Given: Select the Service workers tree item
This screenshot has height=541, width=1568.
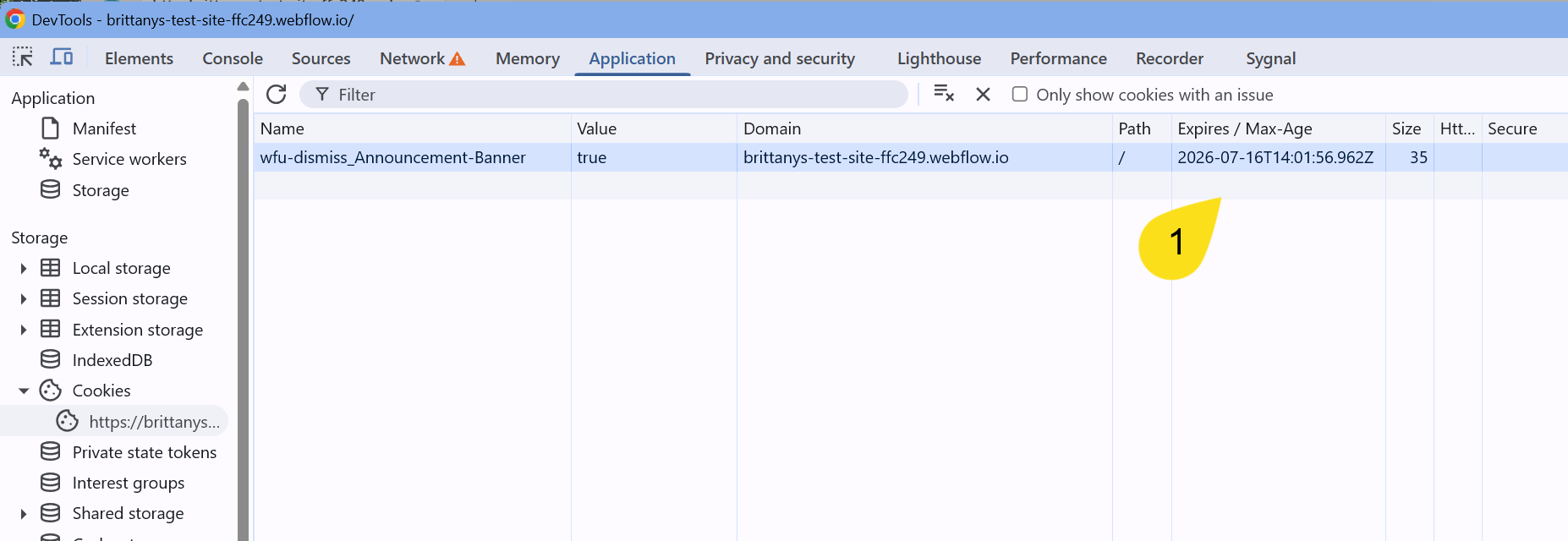Looking at the screenshot, I should (129, 159).
